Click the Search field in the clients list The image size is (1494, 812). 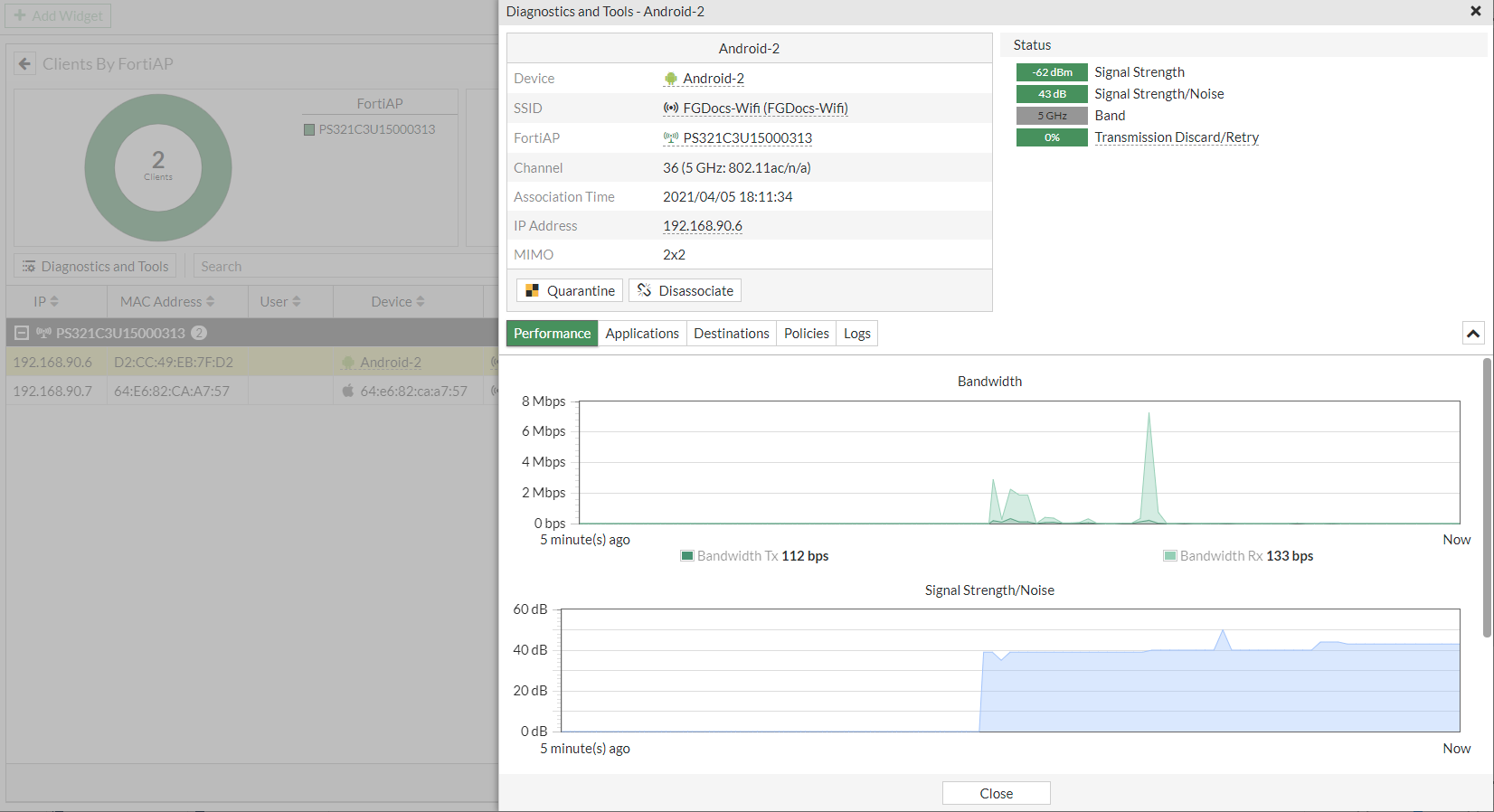[x=345, y=266]
